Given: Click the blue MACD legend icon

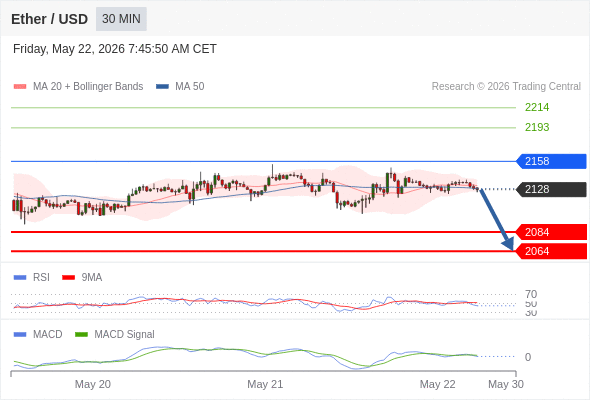Looking at the screenshot, I should (x=20, y=334).
